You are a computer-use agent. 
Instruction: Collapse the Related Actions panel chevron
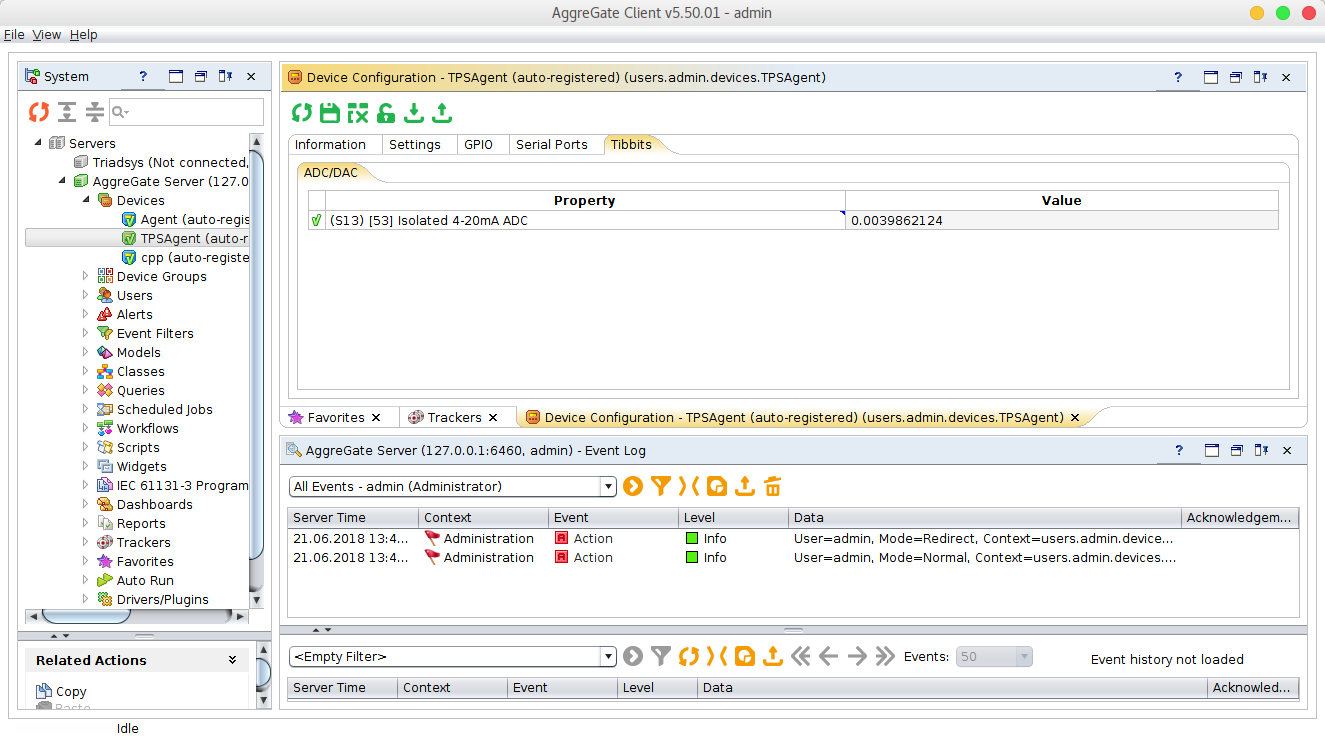coord(232,660)
